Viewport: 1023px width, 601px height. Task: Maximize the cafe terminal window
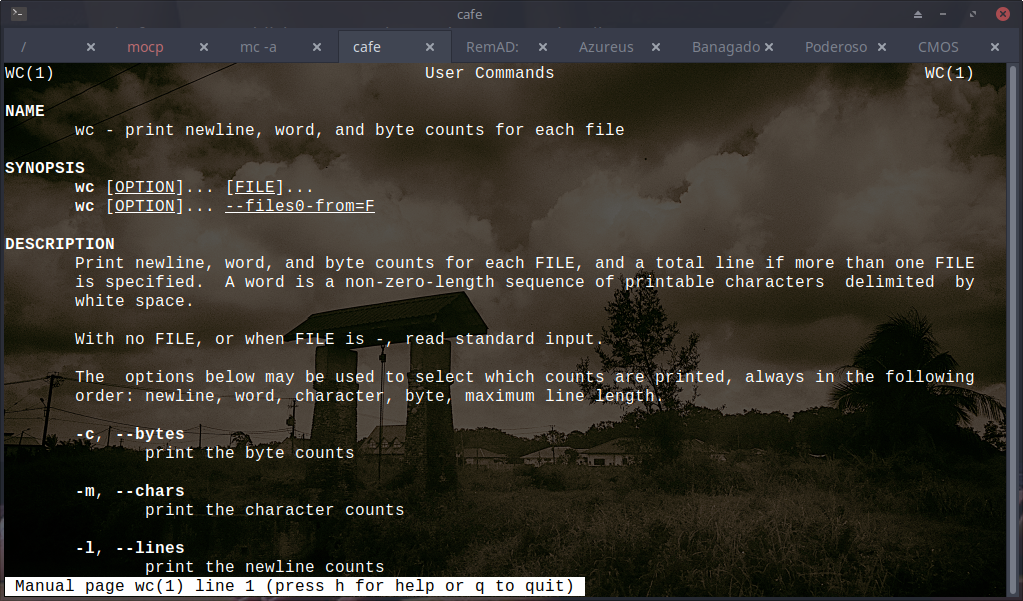click(x=972, y=14)
